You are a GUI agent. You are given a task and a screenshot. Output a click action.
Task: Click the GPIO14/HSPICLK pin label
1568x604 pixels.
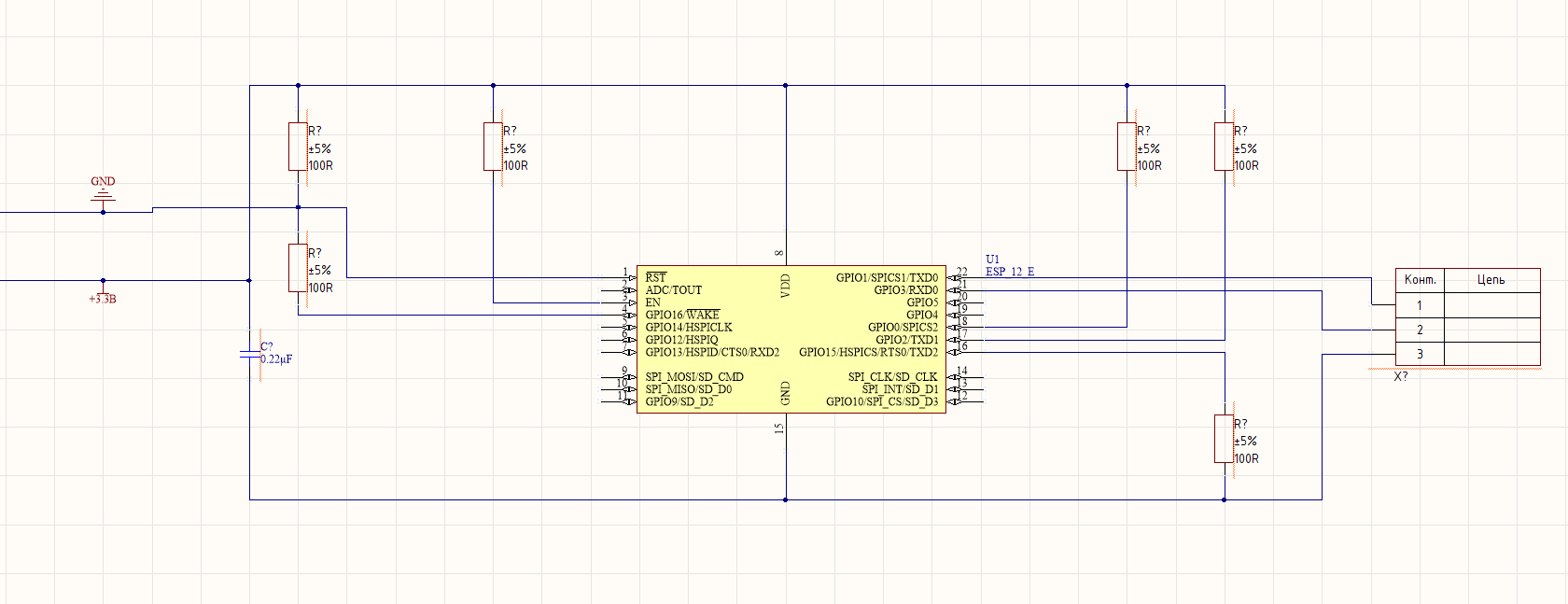point(689,328)
